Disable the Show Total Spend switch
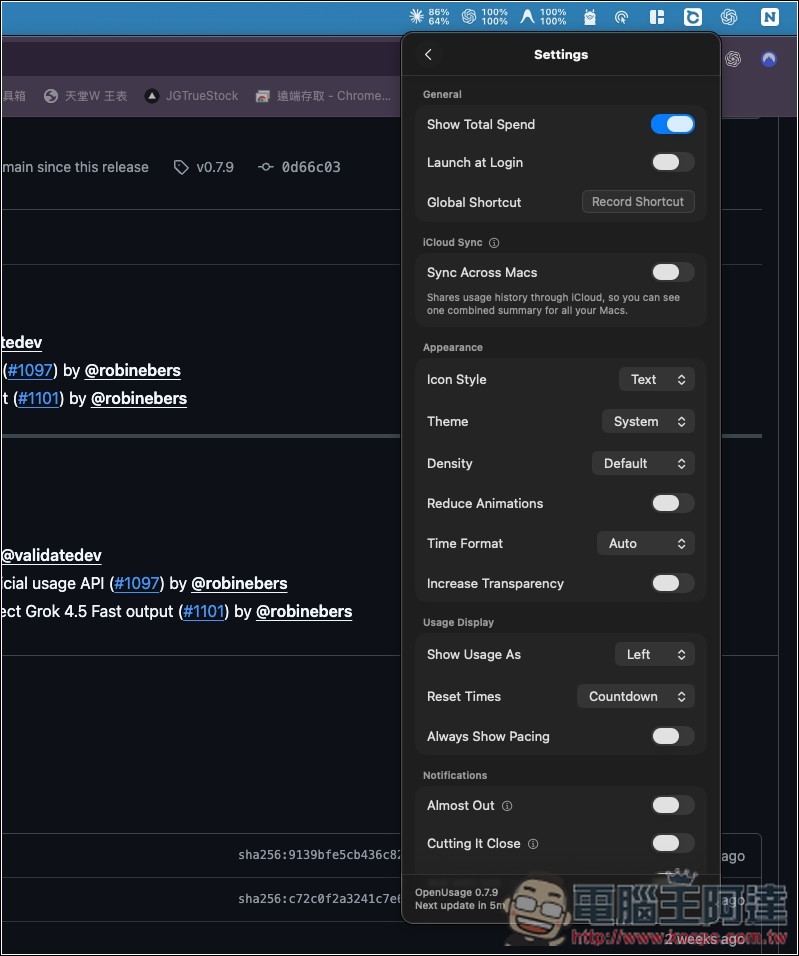799x956 pixels. click(x=673, y=124)
